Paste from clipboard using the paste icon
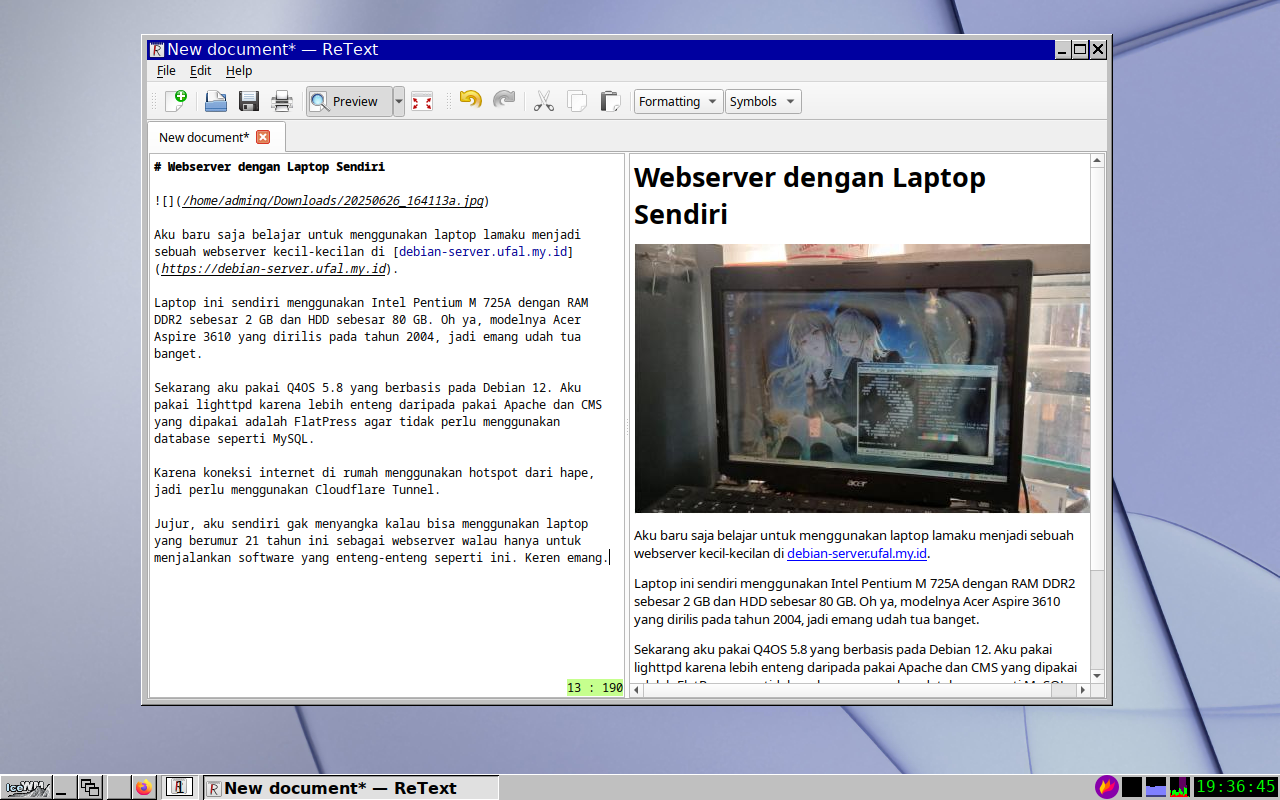The width and height of the screenshot is (1280, 800). (610, 101)
